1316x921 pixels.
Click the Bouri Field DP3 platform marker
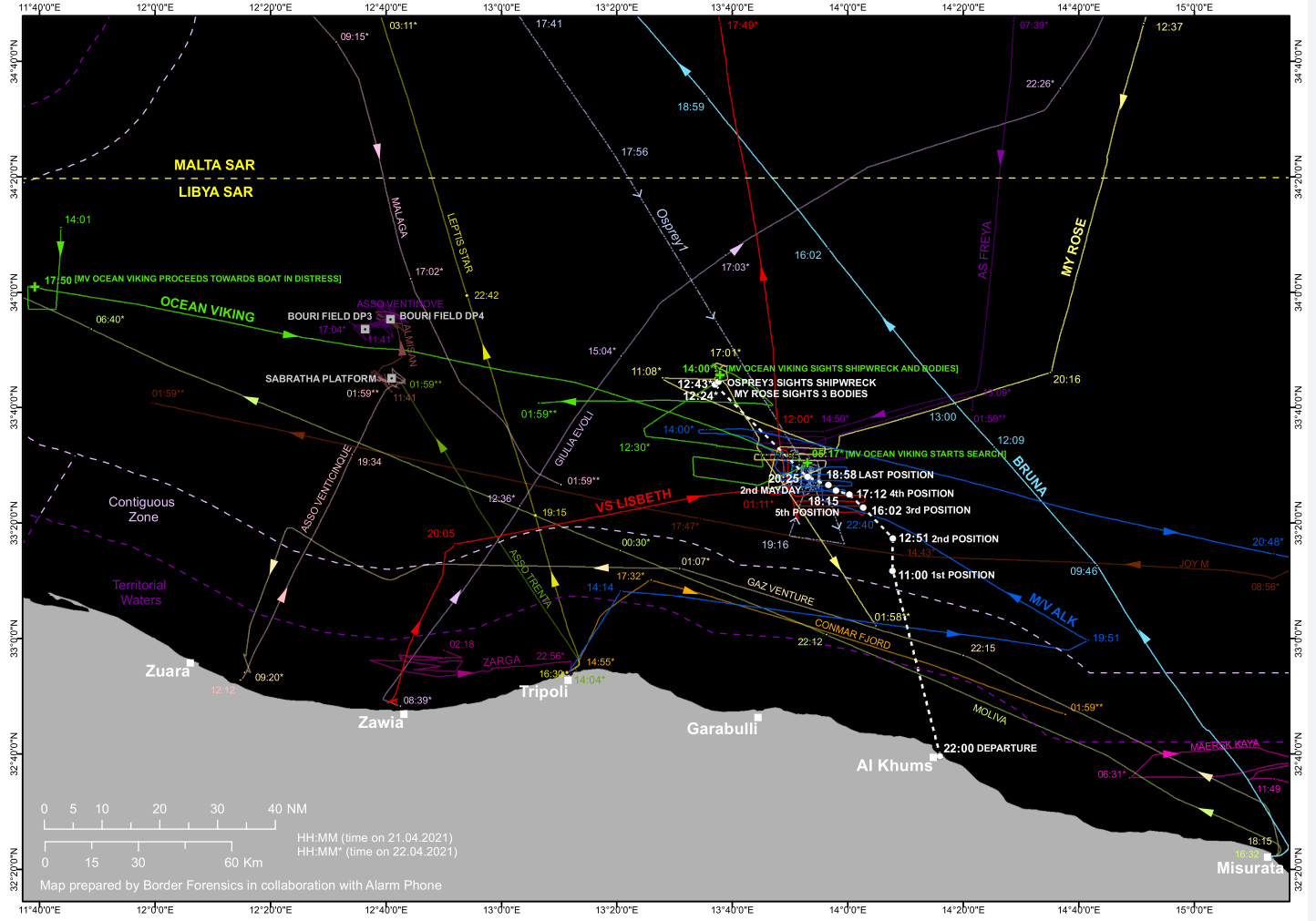pos(365,330)
